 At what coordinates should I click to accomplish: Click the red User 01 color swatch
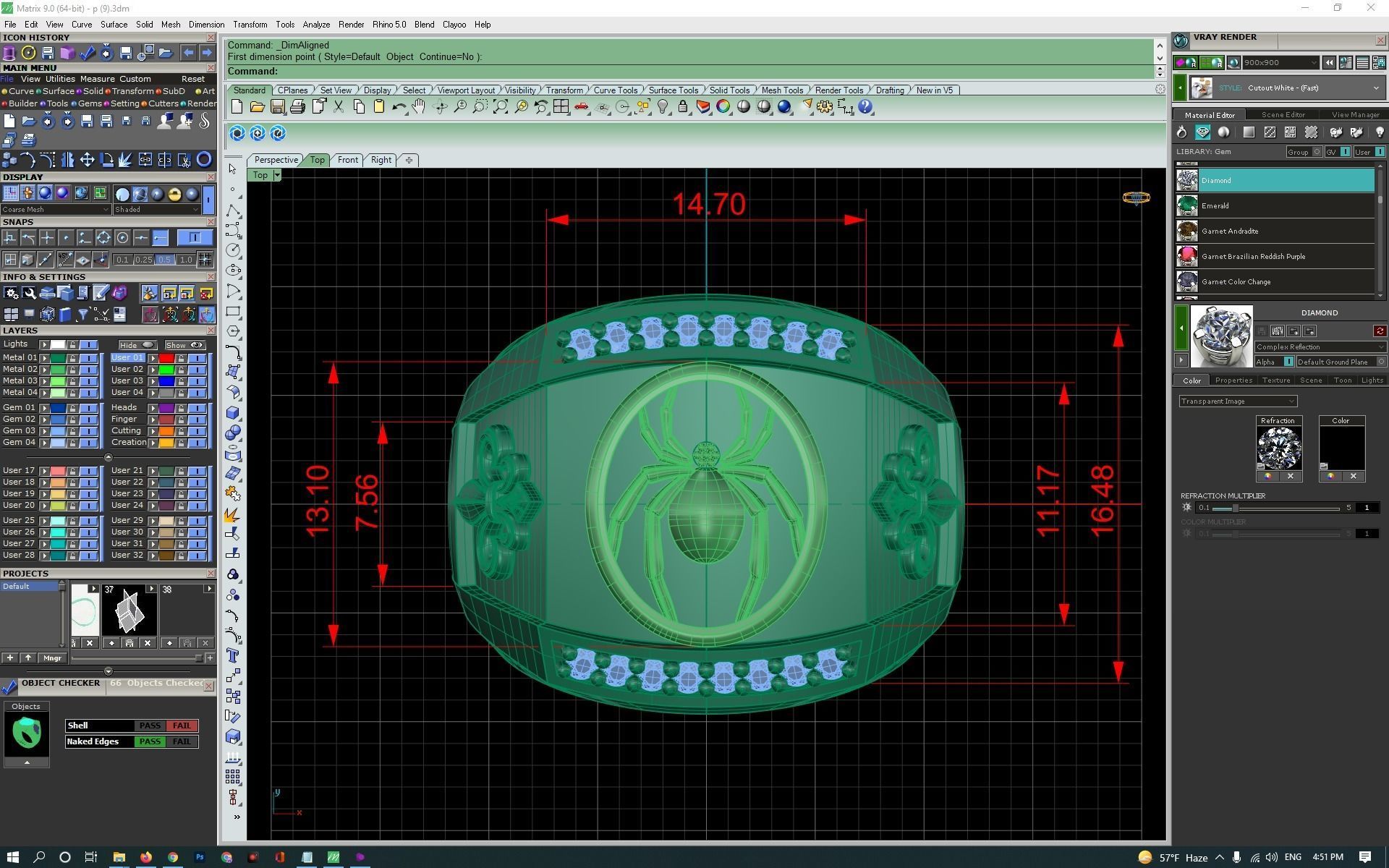coord(166,358)
